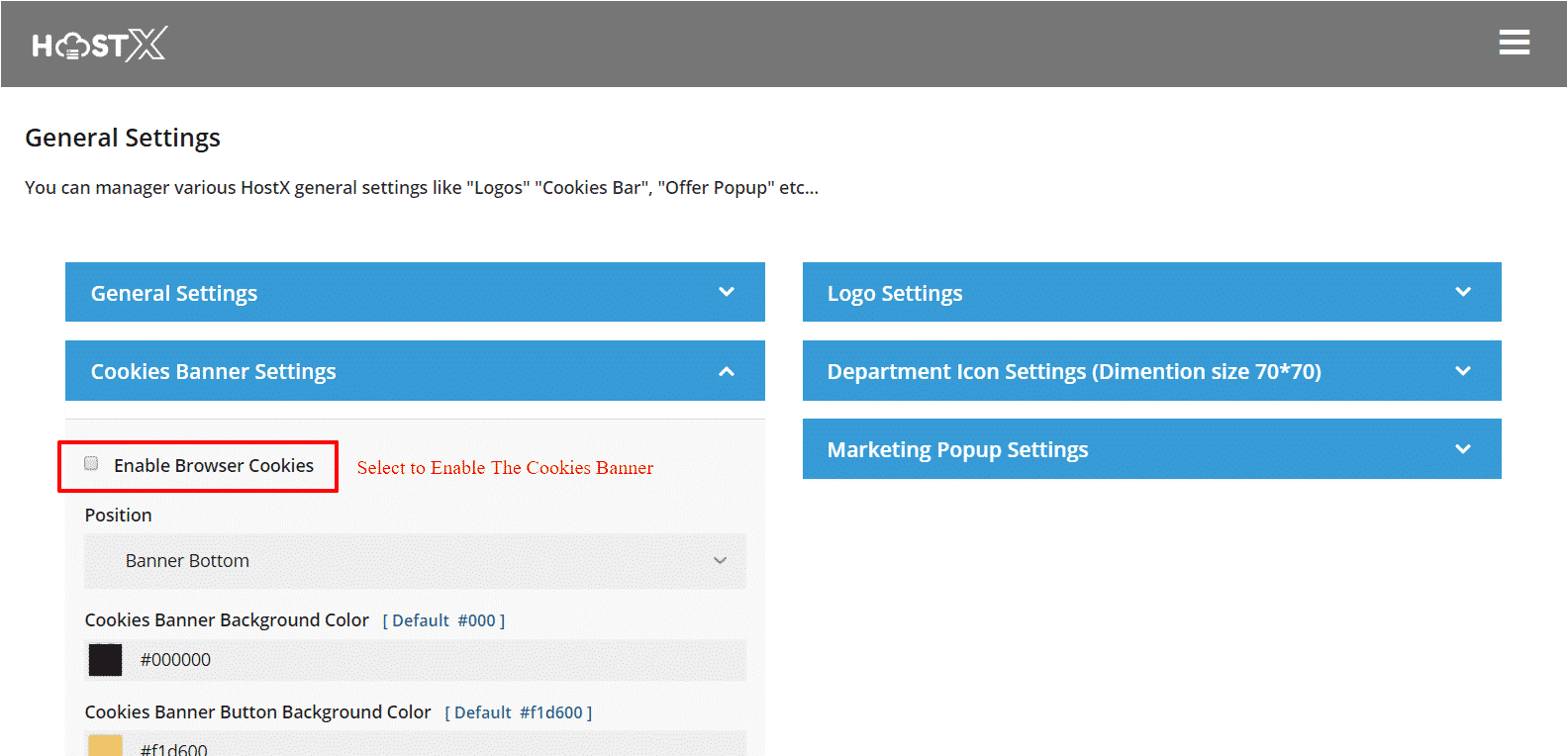
Task: Expand Logo Settings chevron arrow
Action: click(x=1463, y=292)
